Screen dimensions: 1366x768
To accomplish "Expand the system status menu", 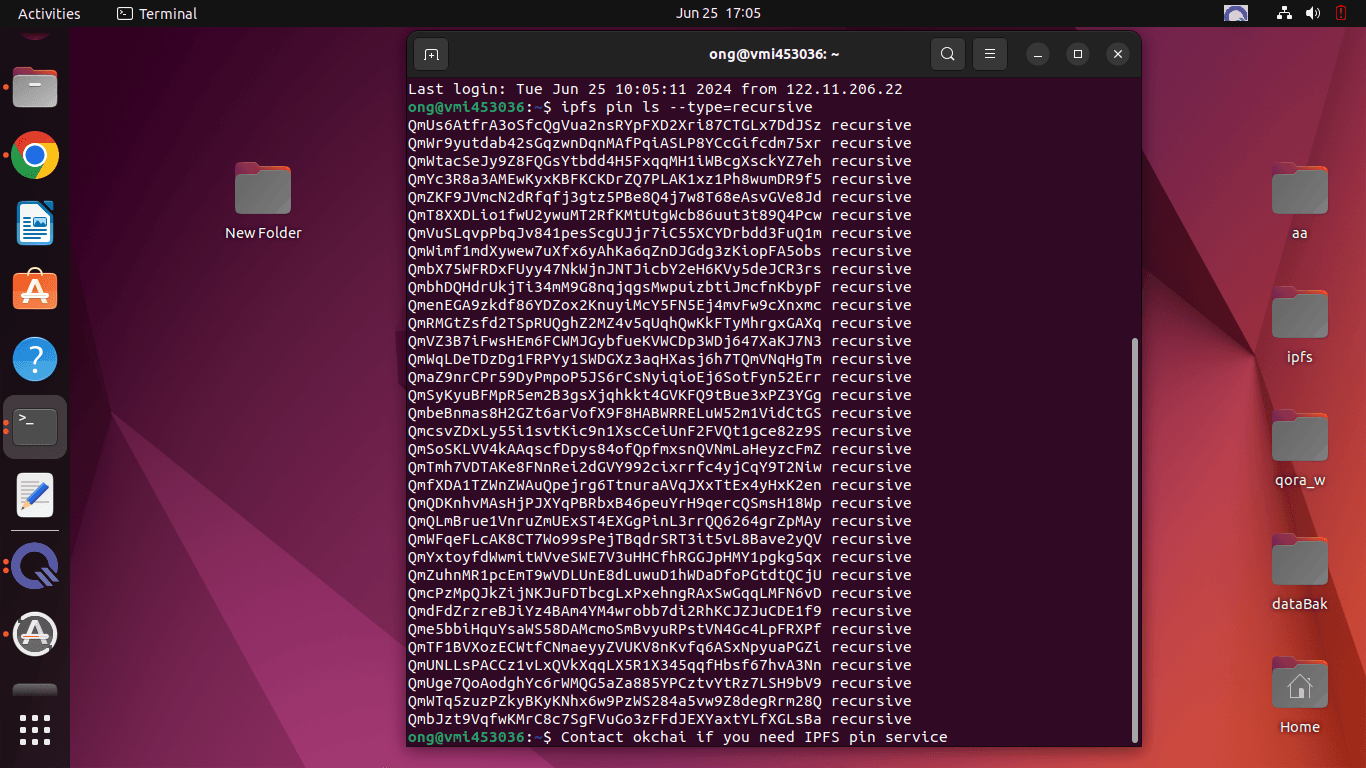I will point(1312,13).
